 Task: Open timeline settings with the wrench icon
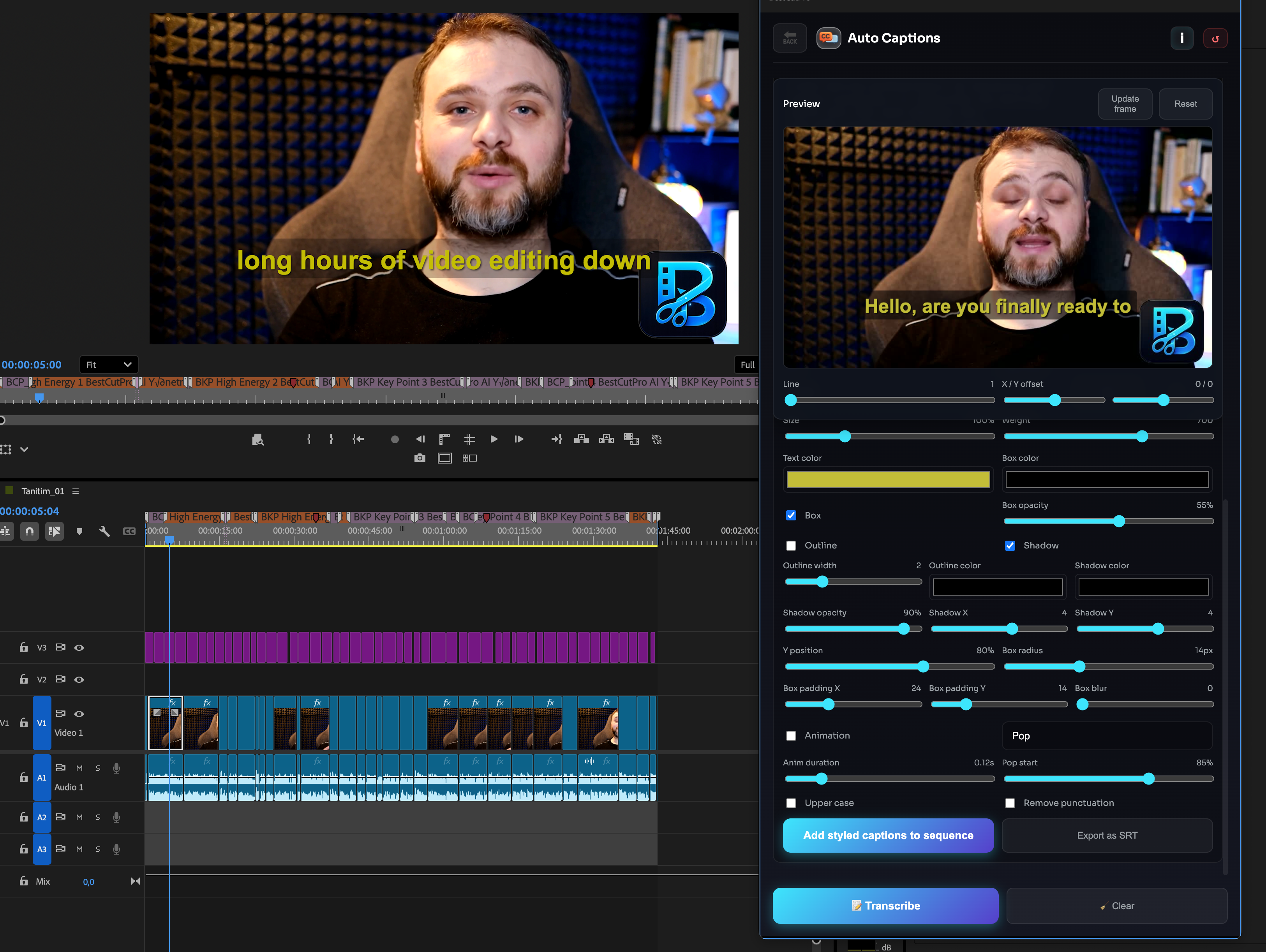pos(104,531)
